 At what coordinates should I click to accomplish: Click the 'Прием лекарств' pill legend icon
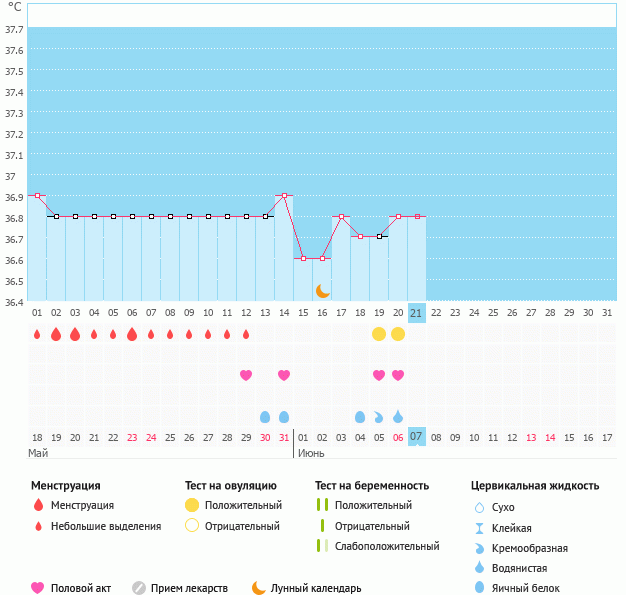pos(139,588)
